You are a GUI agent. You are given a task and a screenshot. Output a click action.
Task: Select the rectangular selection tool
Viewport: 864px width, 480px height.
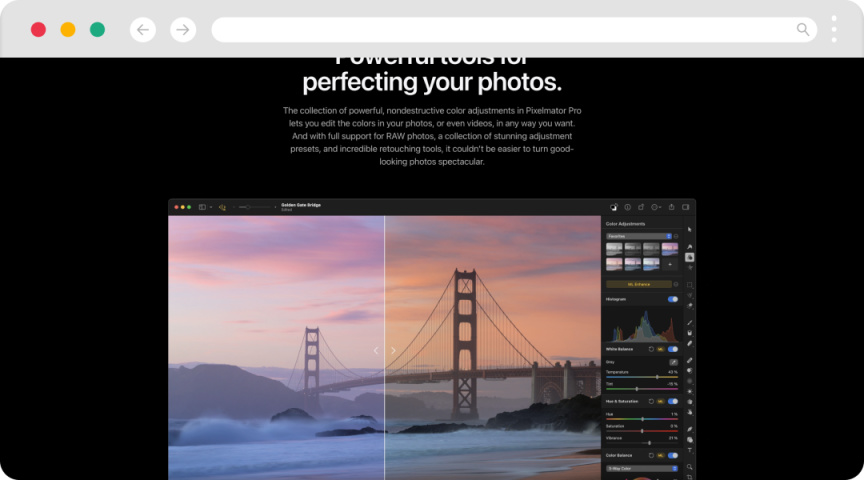[689, 285]
